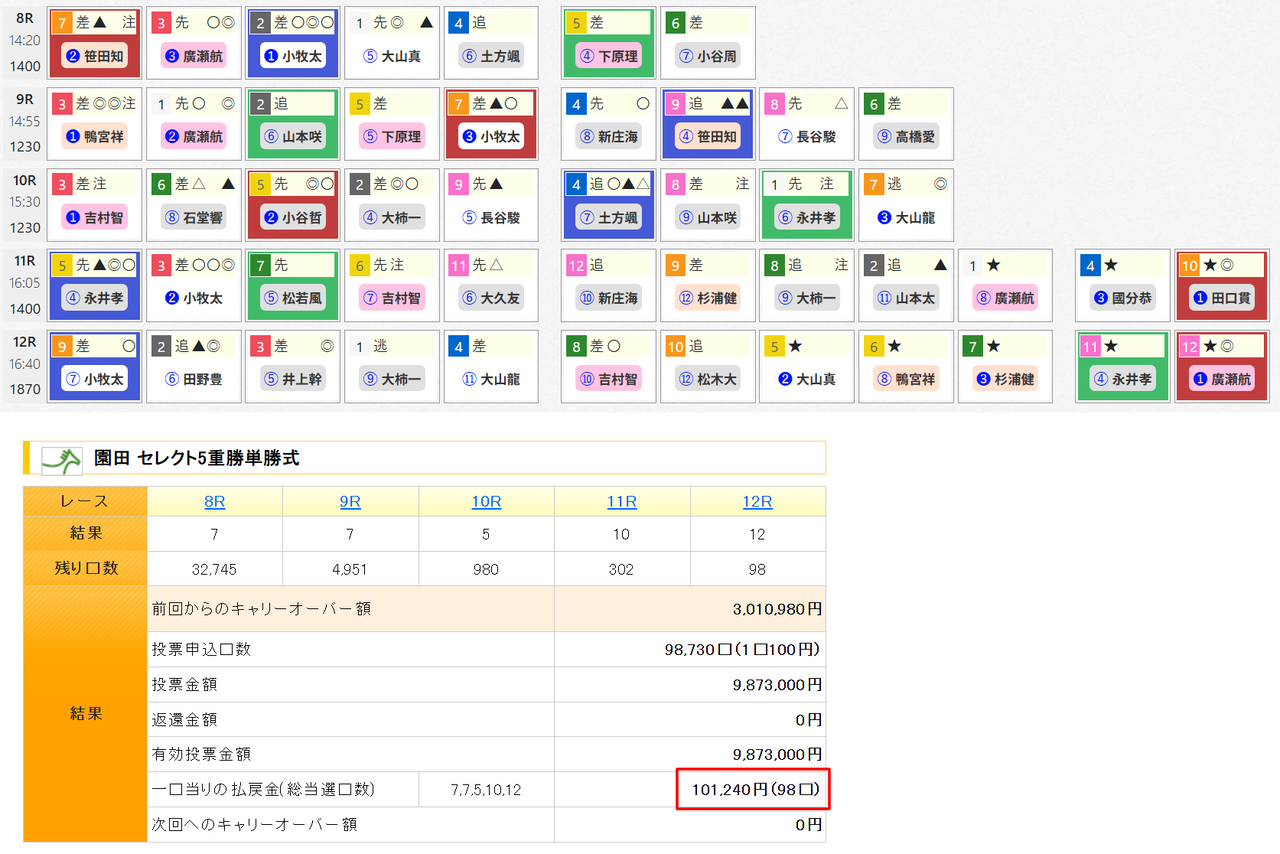Select the result number 10 under 11R

(622, 534)
